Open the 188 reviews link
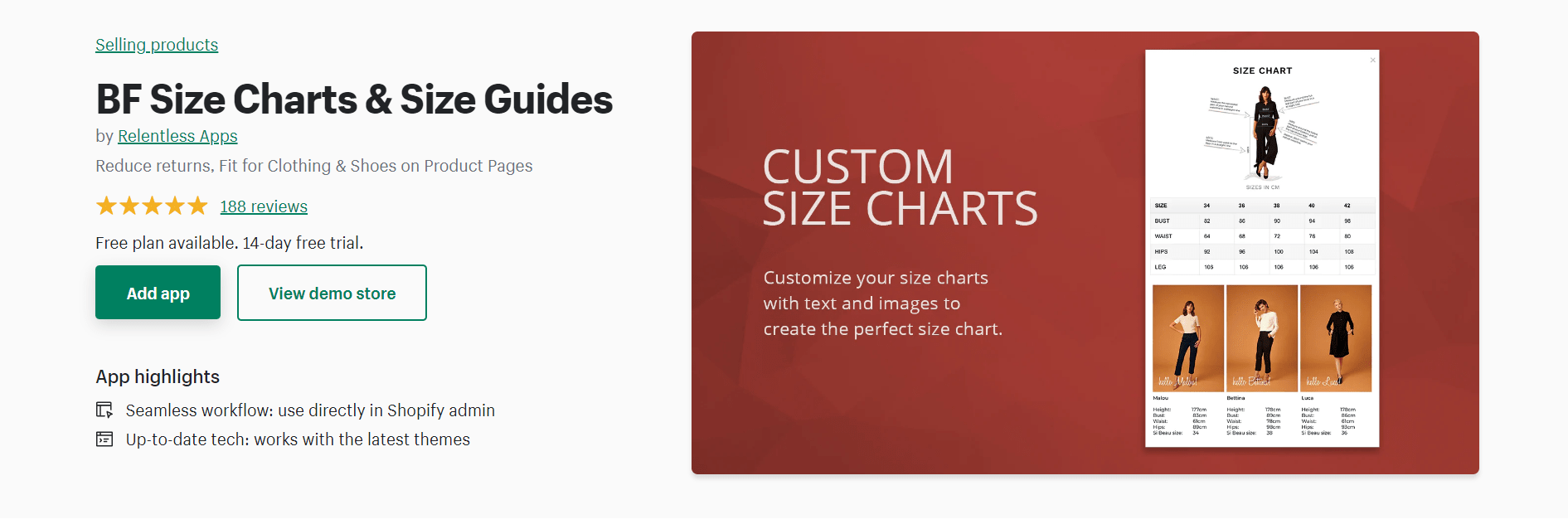This screenshot has height=529, width=1568. [264, 206]
